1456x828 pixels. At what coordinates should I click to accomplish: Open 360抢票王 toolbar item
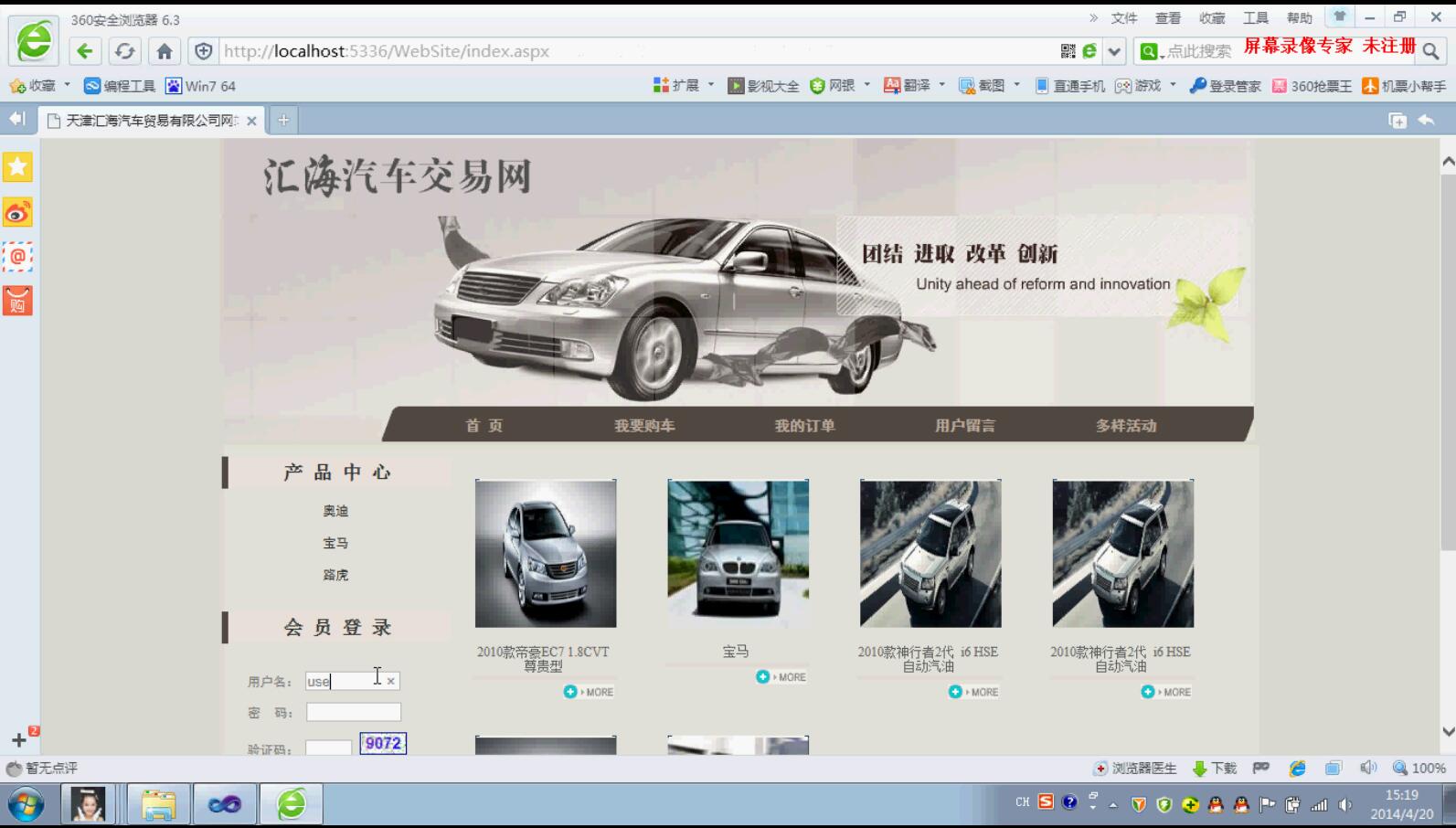tap(1312, 86)
